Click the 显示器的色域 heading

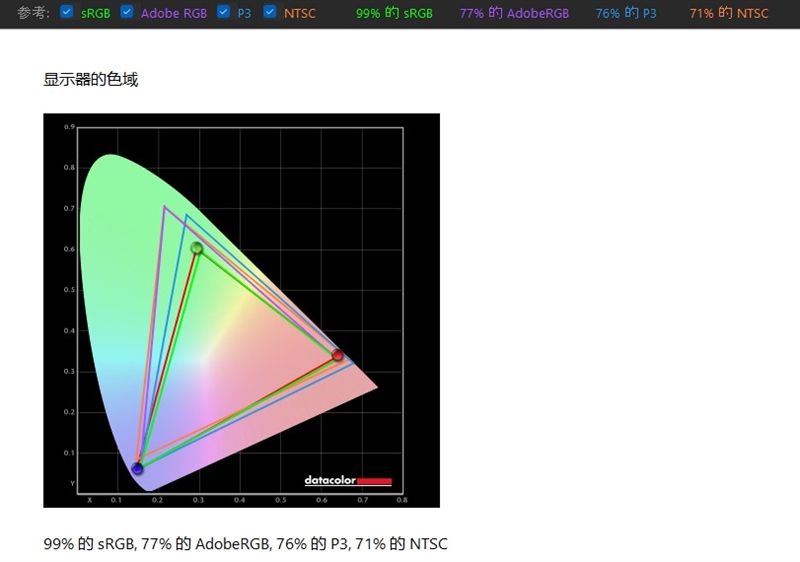coord(91,80)
